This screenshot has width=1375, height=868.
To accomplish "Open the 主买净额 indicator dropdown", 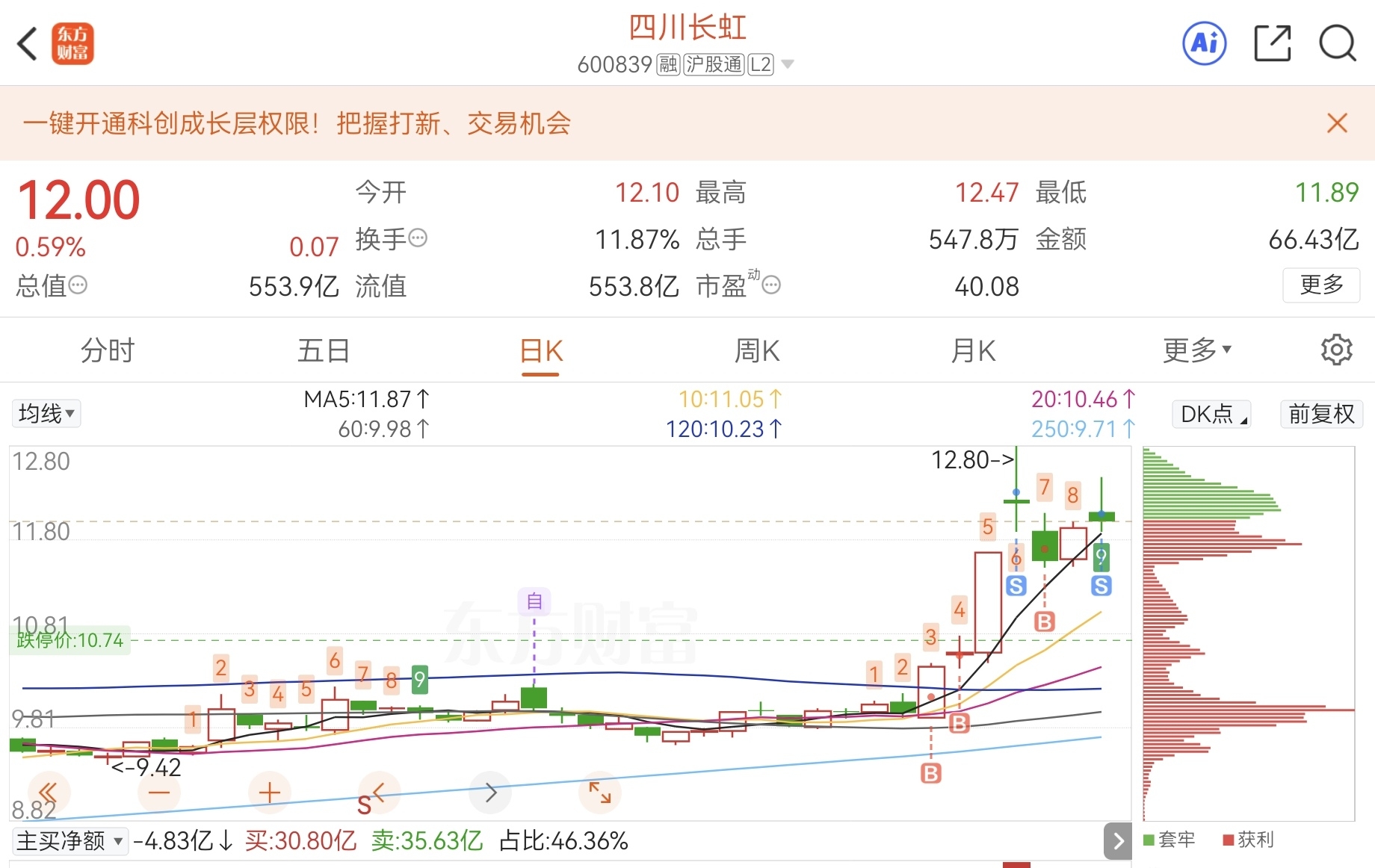I will 69,841.
